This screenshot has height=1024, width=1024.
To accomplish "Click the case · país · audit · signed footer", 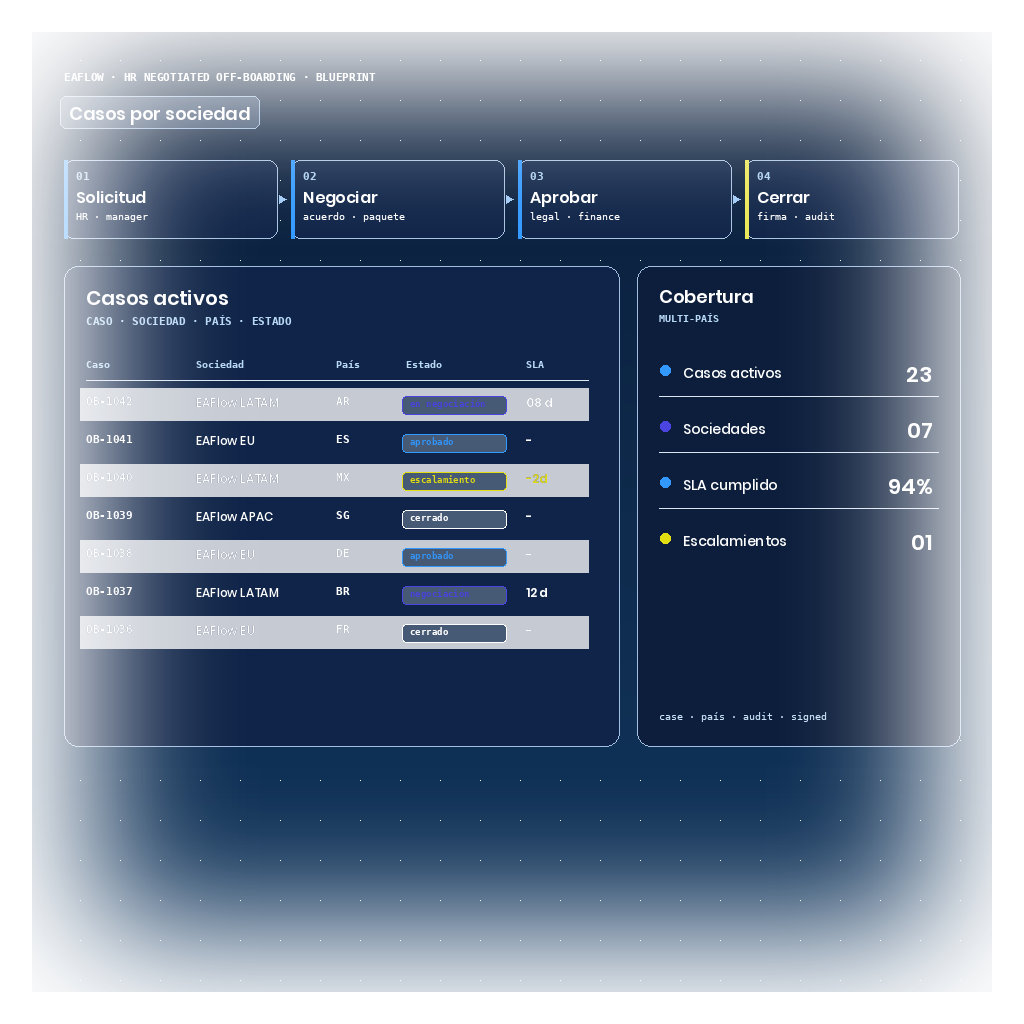I will [x=743, y=717].
